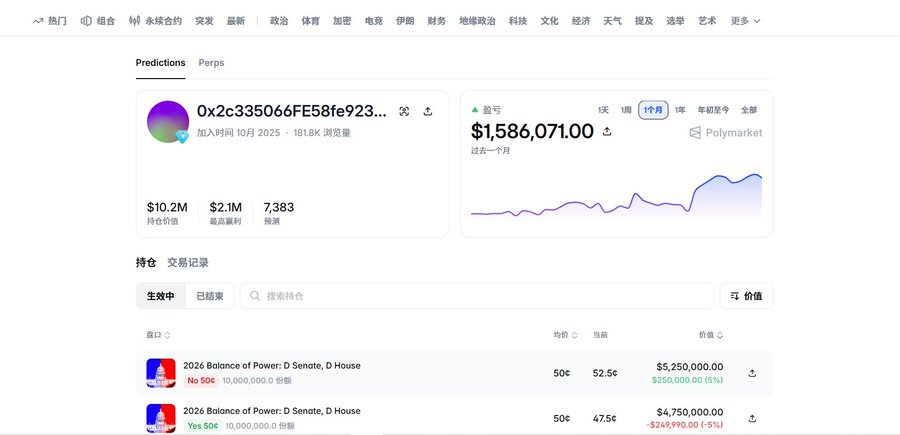Switch to the Predictions tab
Viewport: 900px width, 435px height.
pos(160,63)
